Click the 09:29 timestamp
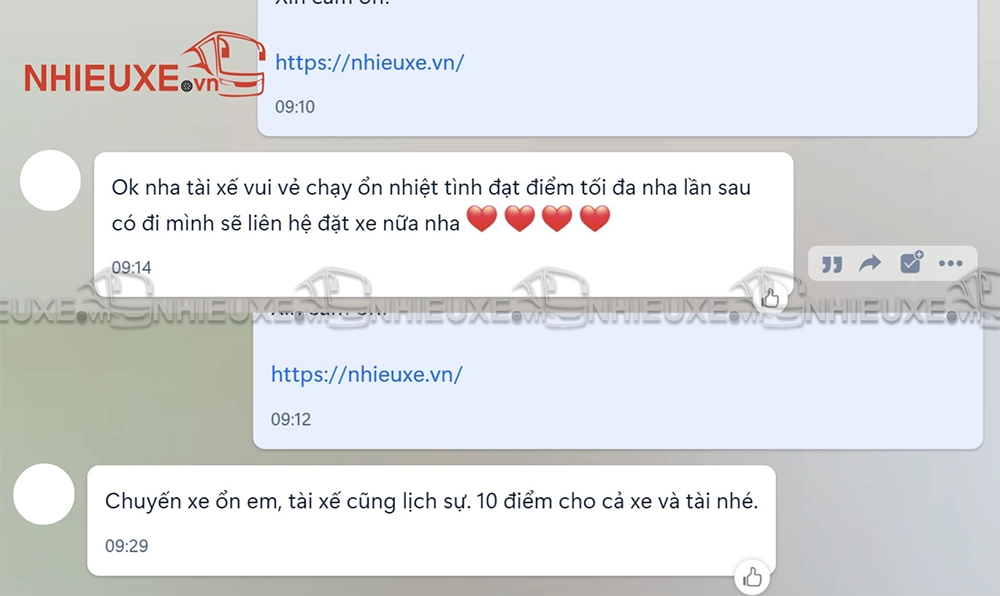1000x596 pixels. point(126,546)
